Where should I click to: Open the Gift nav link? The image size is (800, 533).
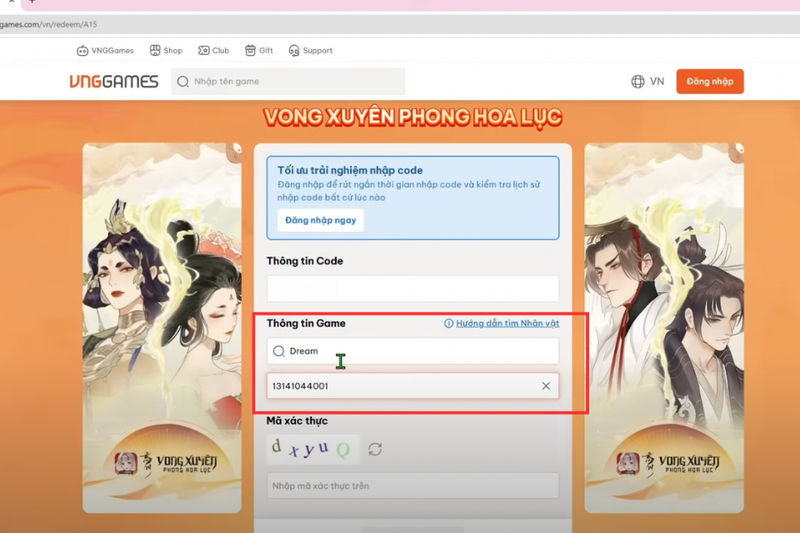(x=259, y=50)
